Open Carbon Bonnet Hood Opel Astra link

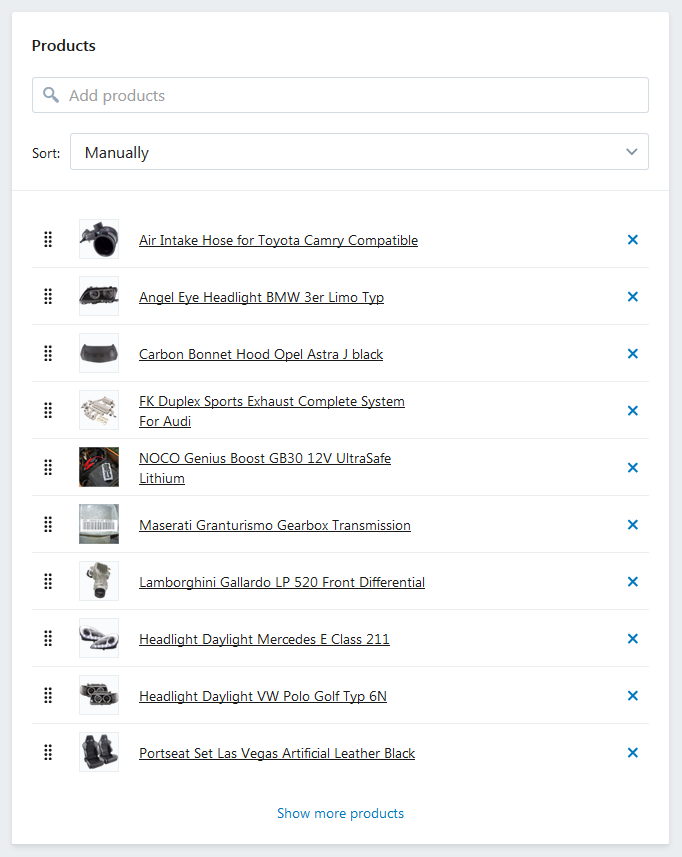click(x=261, y=354)
